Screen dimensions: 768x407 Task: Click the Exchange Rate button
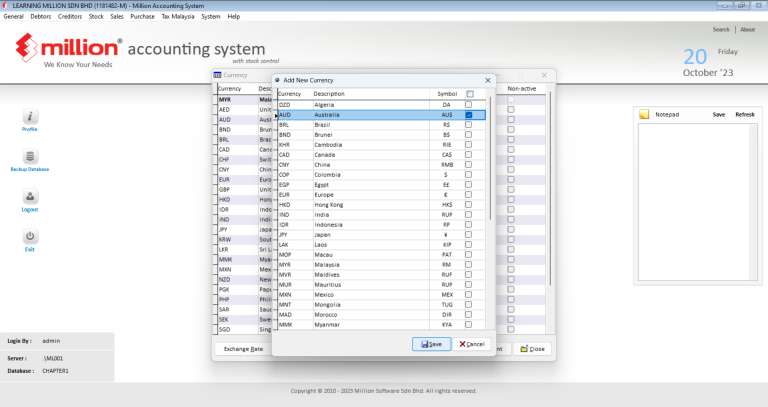click(243, 349)
